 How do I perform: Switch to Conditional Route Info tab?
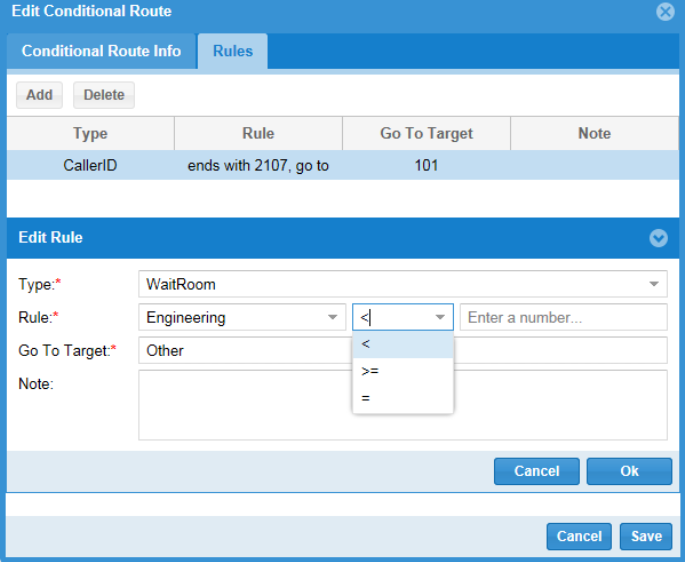pyautogui.click(x=101, y=51)
